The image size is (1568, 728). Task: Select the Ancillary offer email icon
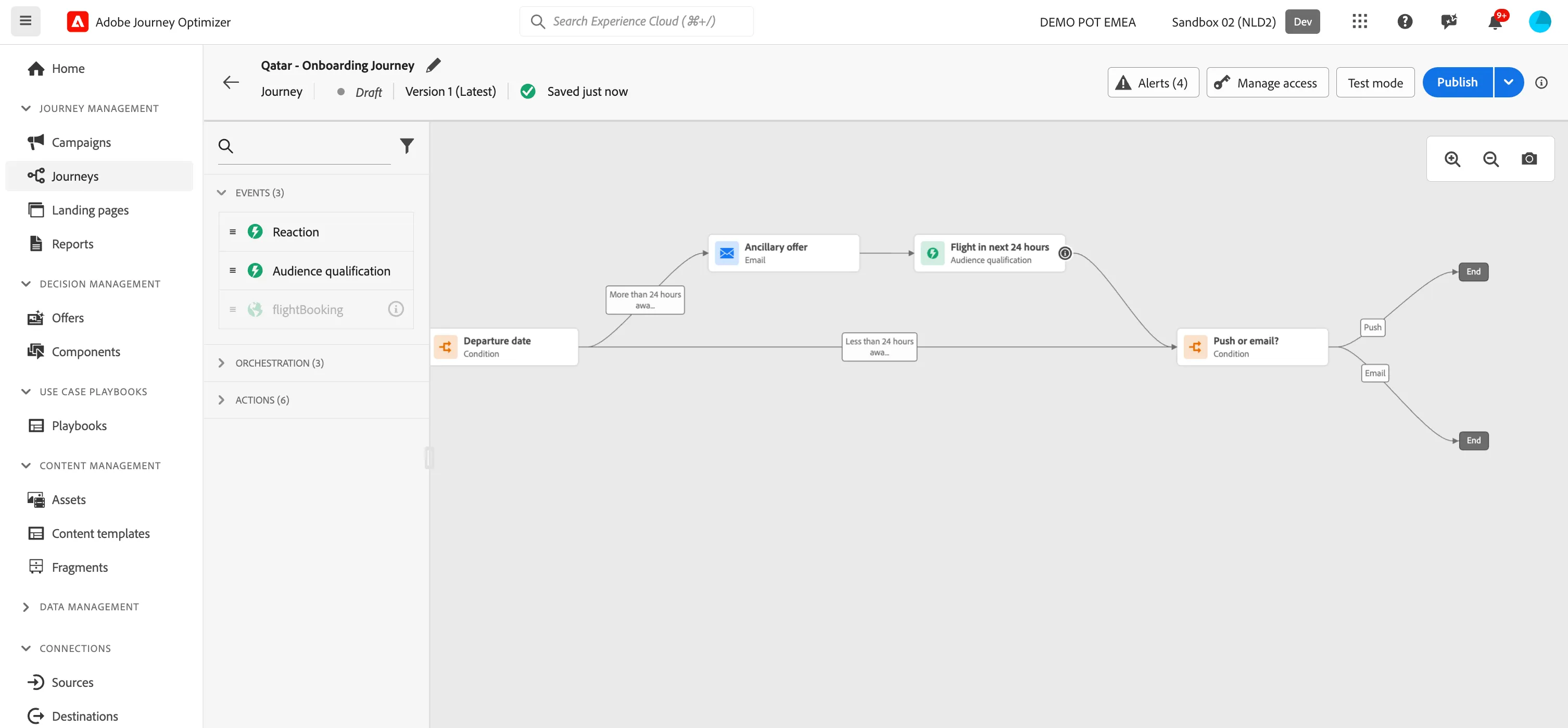pos(726,253)
